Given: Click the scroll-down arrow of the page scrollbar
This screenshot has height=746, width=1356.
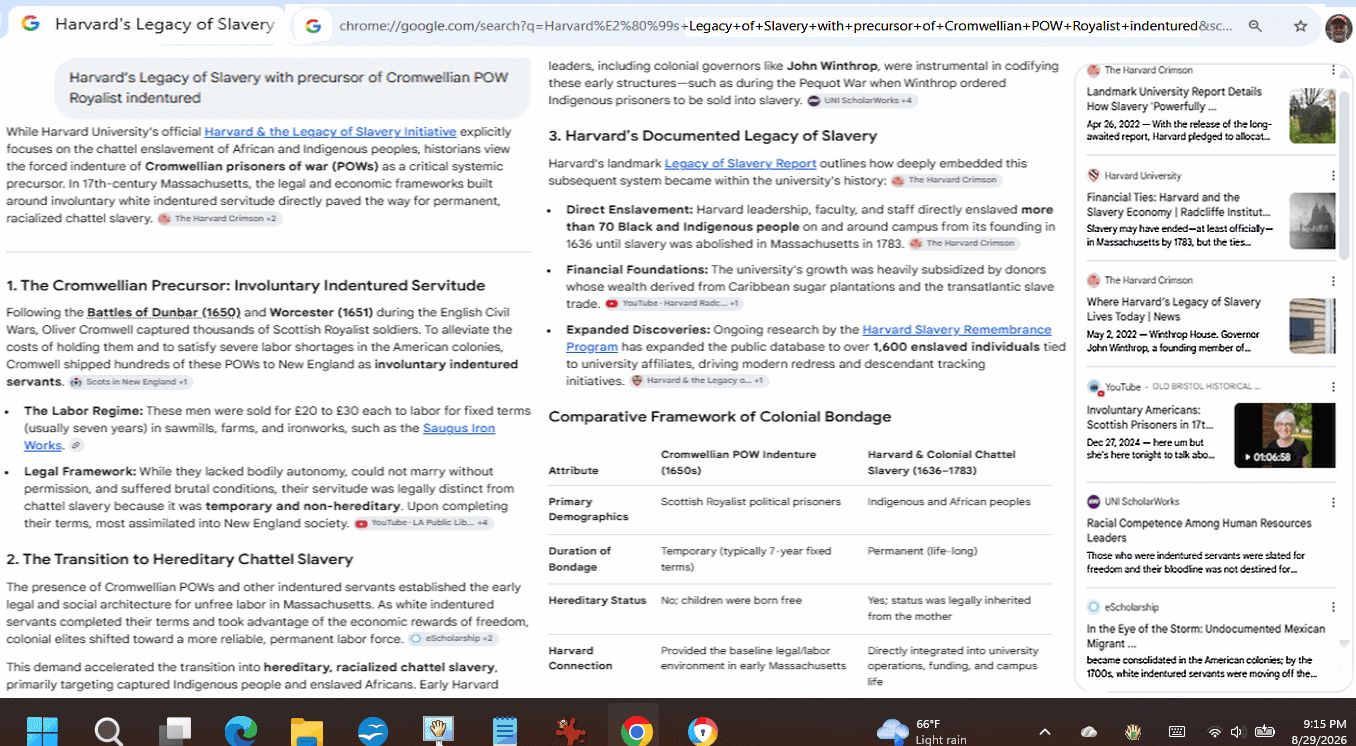Looking at the screenshot, I should [1345, 643].
